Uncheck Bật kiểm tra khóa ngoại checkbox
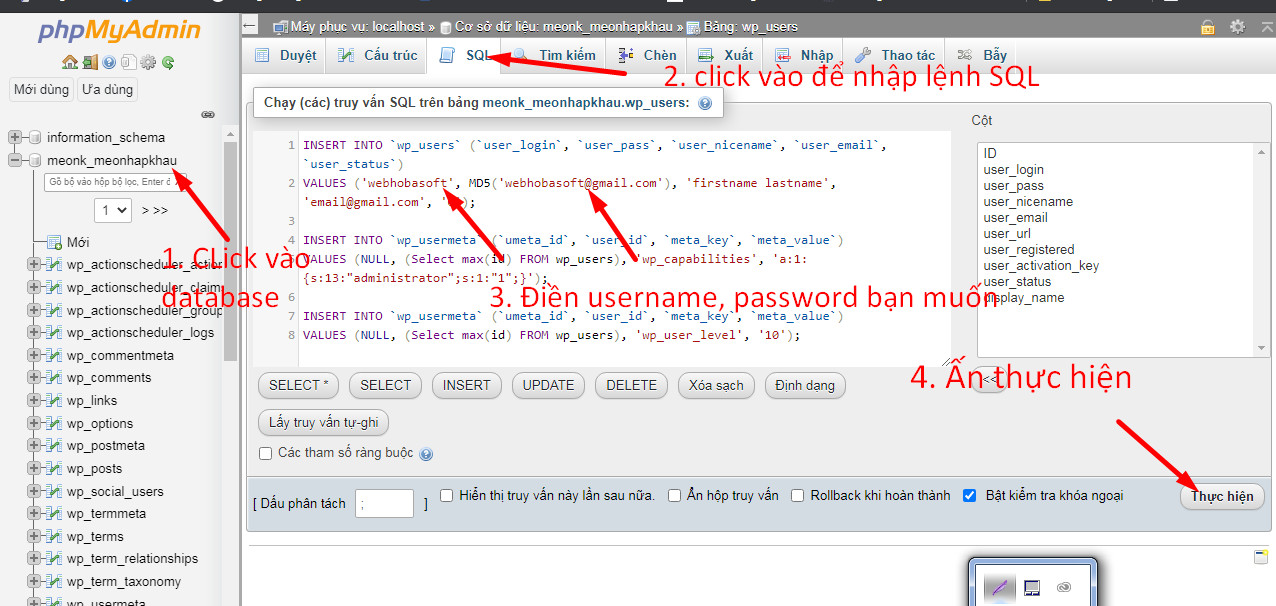 point(969,495)
